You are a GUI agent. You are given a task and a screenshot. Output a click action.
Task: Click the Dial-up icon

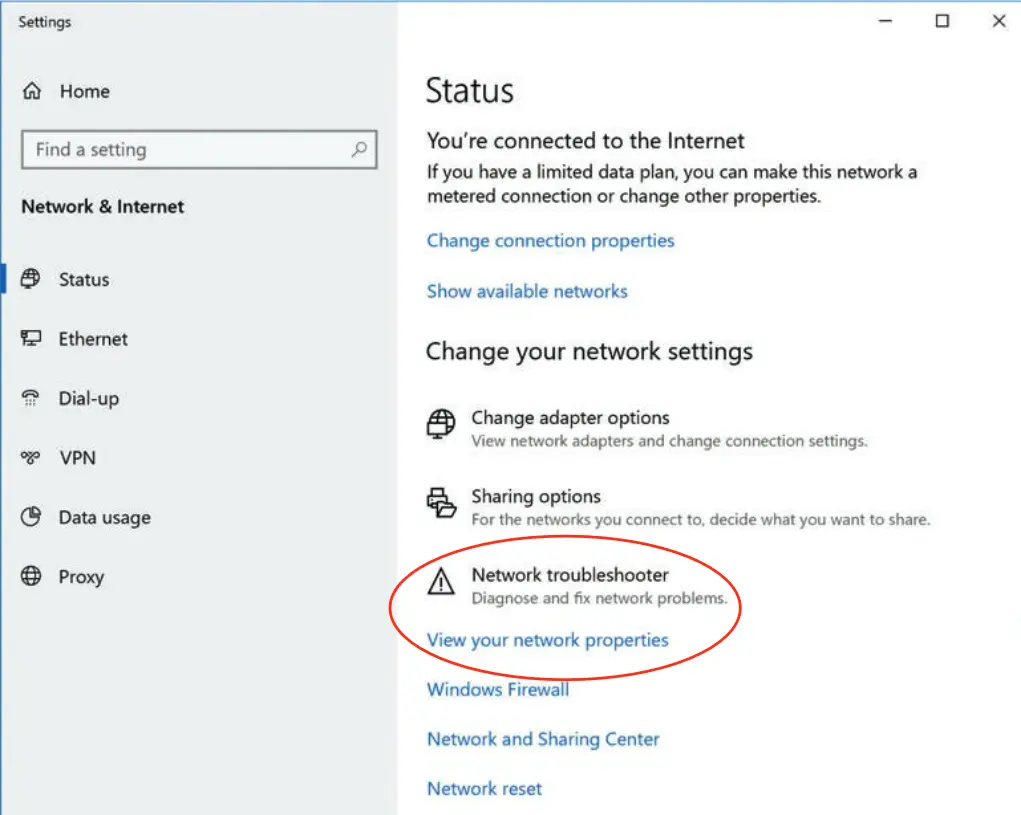(31, 398)
